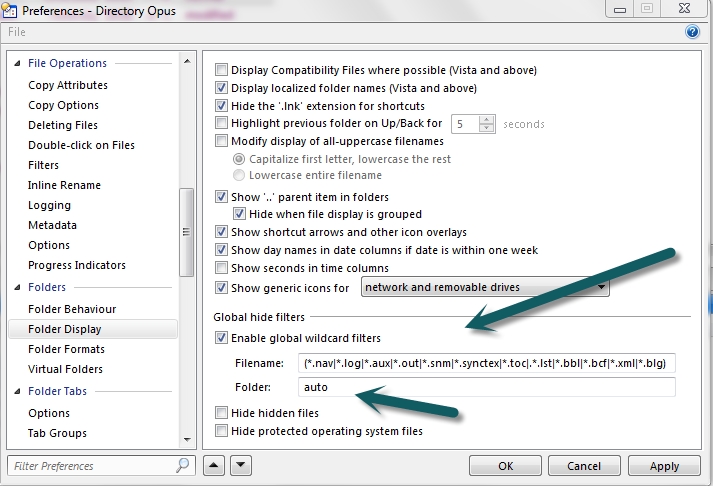Increase the highlight seconds spinner value
This screenshot has height=486, width=713.
pos(487,120)
